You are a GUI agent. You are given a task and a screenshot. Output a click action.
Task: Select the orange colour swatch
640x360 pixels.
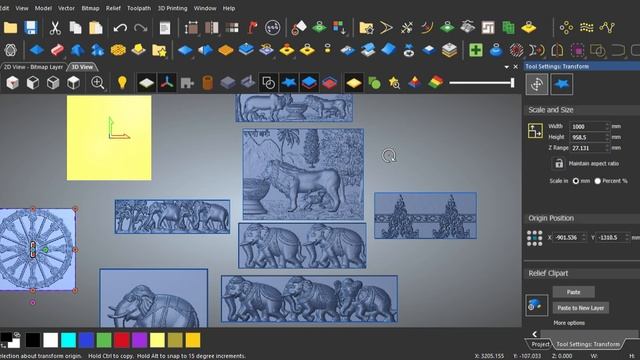coord(193,340)
